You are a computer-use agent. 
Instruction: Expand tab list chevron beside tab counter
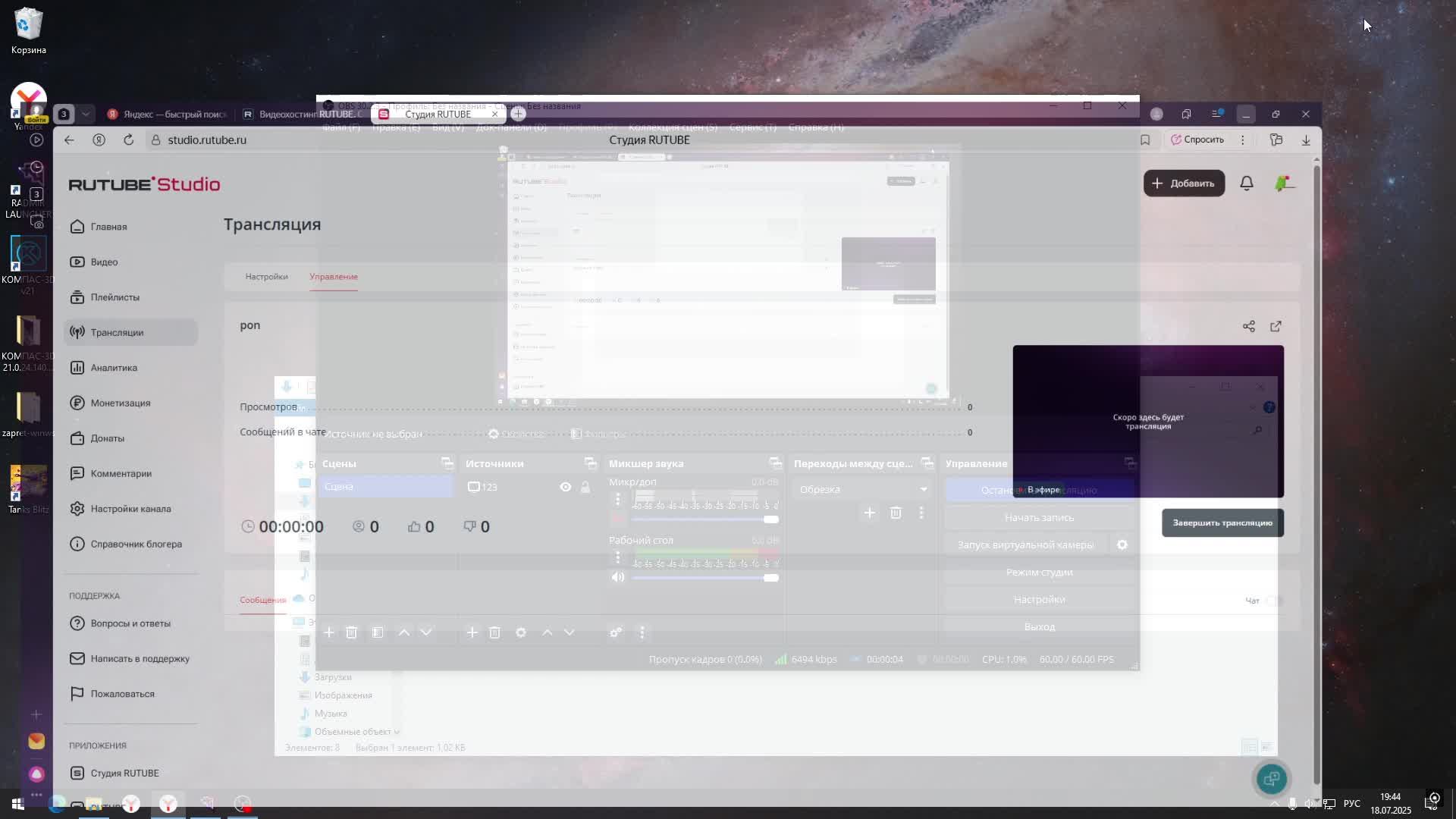tap(86, 114)
